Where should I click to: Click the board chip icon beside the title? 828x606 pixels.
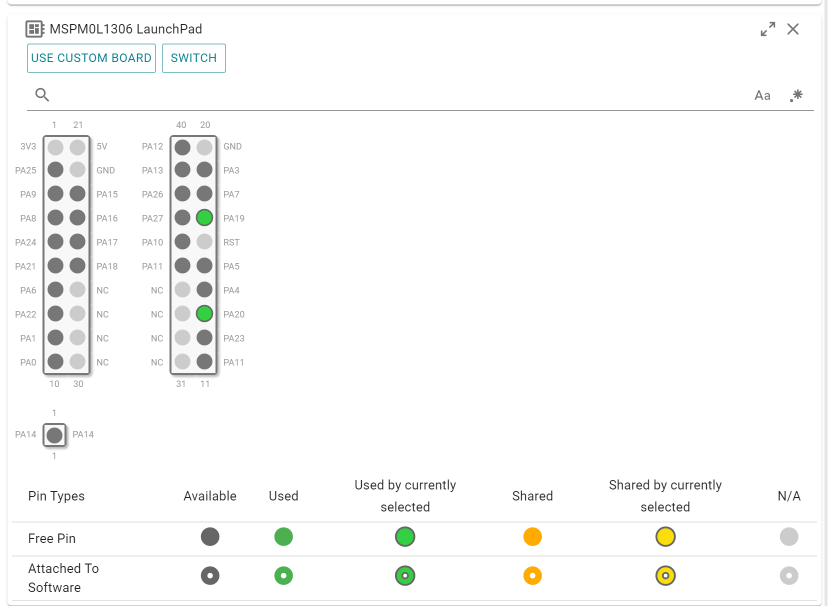coord(34,29)
